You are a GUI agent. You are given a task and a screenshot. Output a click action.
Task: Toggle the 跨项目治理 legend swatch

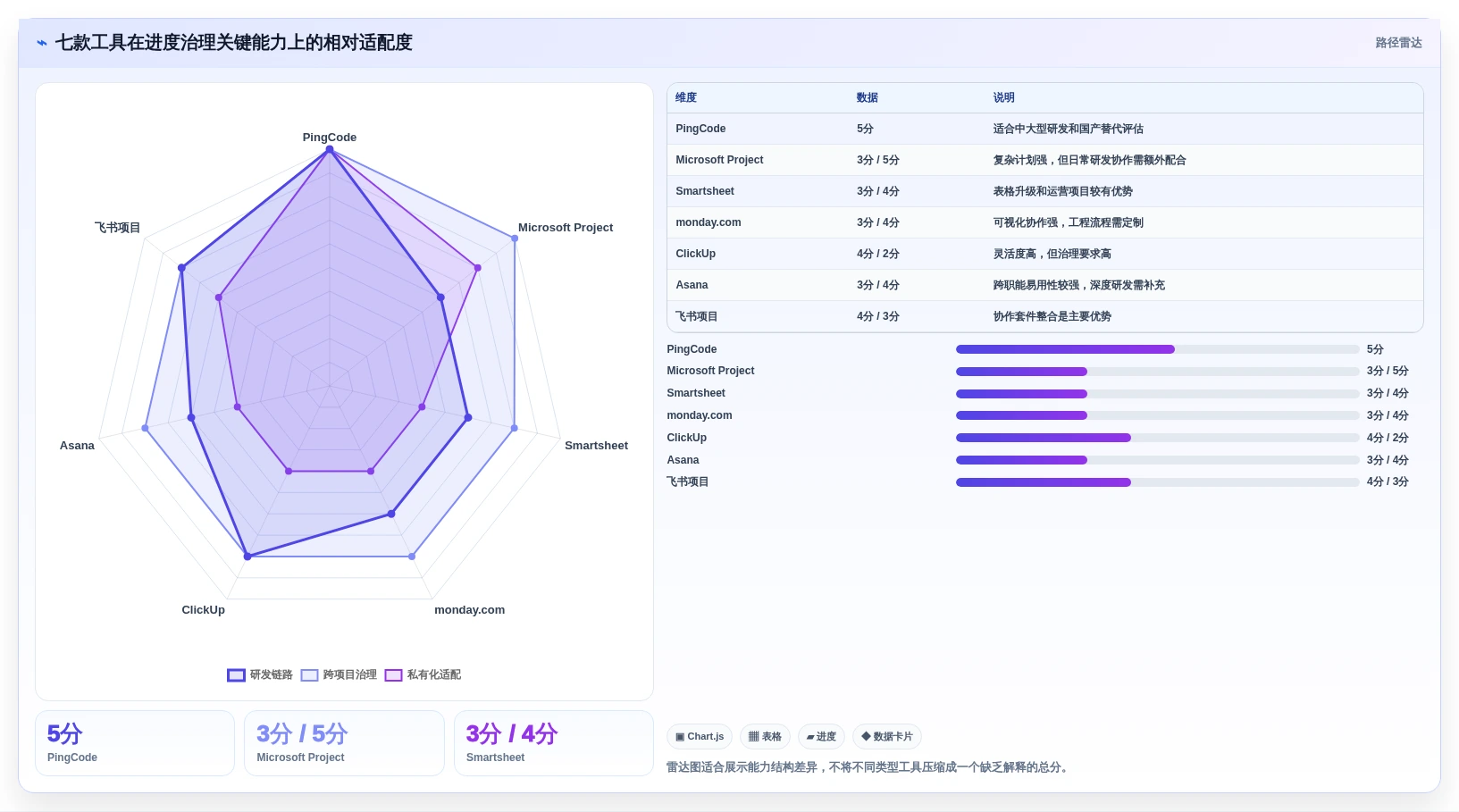(310, 675)
